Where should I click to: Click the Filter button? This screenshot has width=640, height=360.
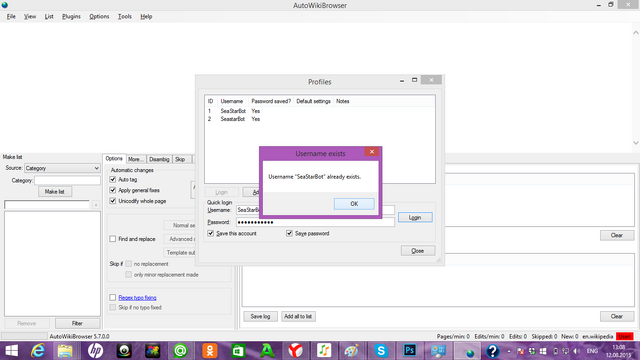(x=77, y=323)
